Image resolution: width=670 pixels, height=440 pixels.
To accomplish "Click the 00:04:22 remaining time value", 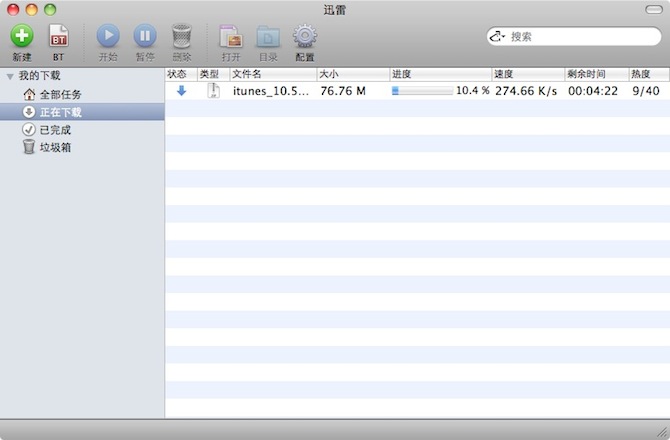I will pos(593,91).
